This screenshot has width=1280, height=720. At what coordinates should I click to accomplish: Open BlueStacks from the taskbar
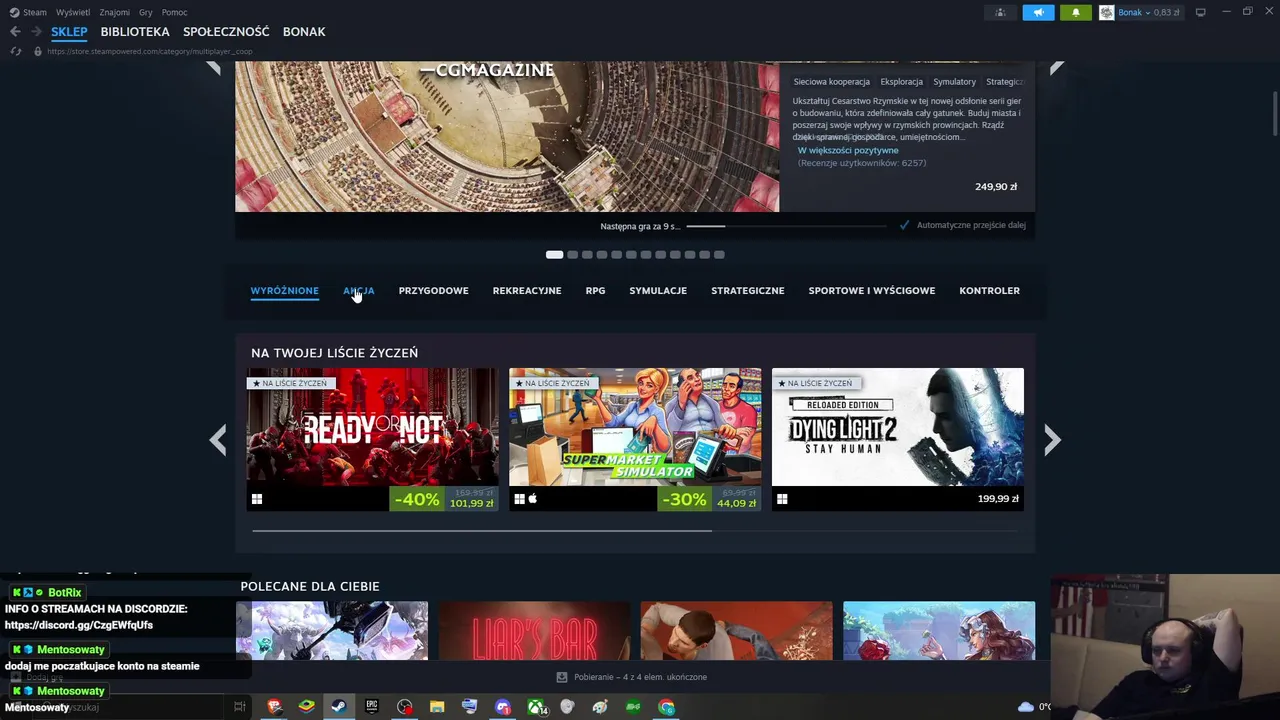pos(307,707)
